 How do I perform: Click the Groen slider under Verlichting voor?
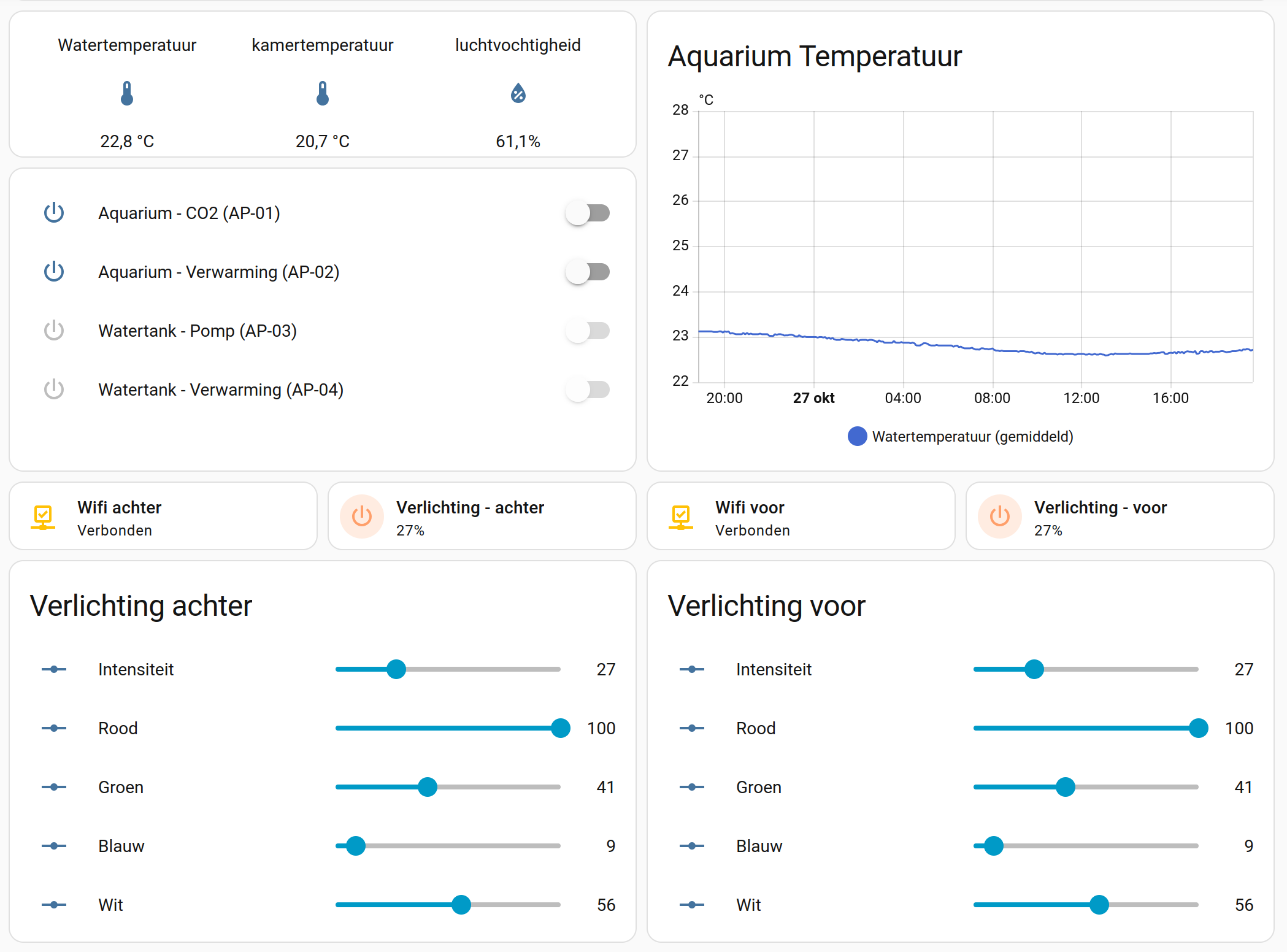tap(1086, 787)
